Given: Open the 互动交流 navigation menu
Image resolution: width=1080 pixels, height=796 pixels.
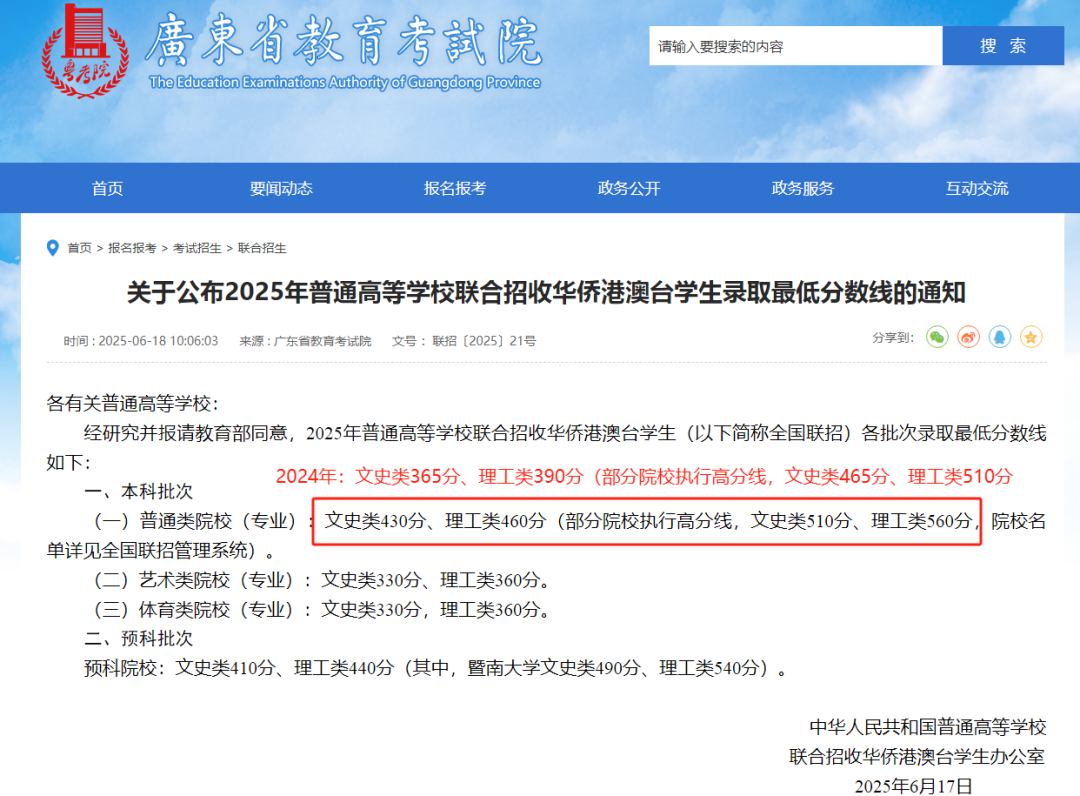Looking at the screenshot, I should (977, 188).
